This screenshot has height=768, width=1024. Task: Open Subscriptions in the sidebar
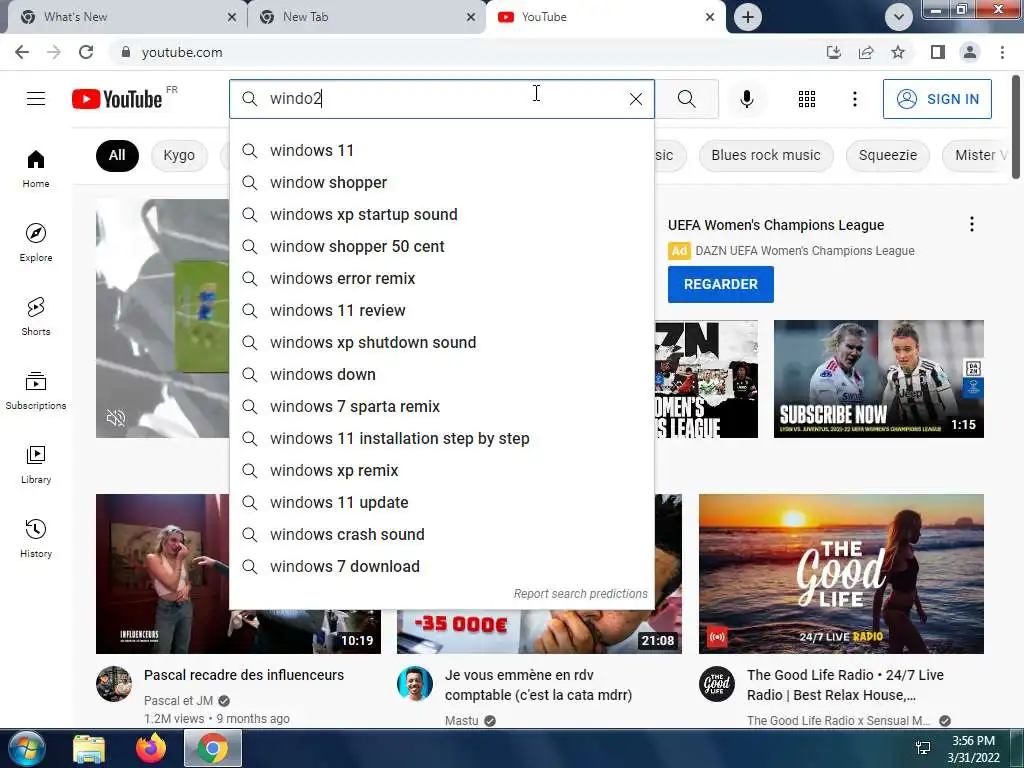coord(36,391)
